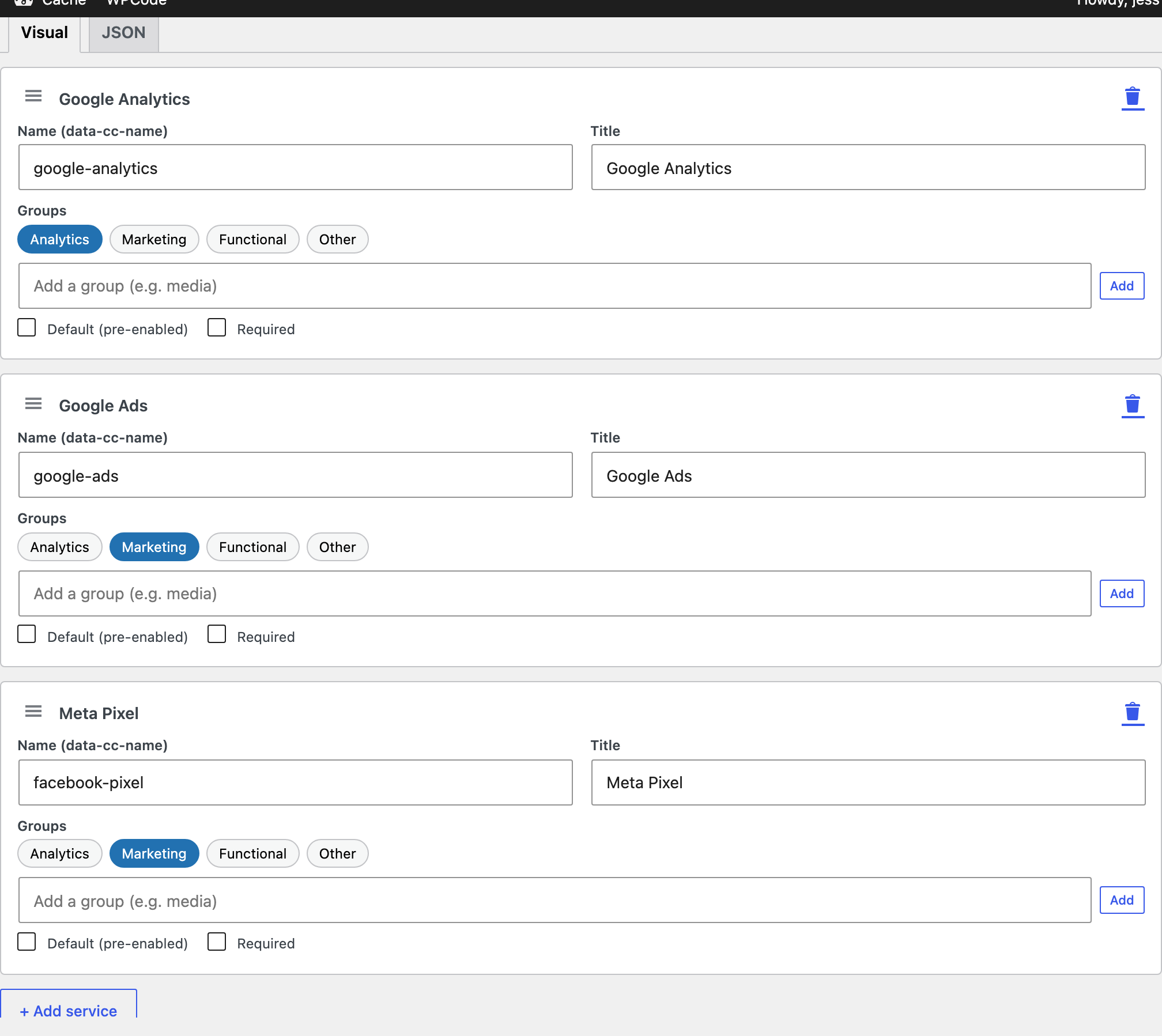Grab the Meta Pixel drag handle icon
The image size is (1162, 1036).
tap(33, 712)
